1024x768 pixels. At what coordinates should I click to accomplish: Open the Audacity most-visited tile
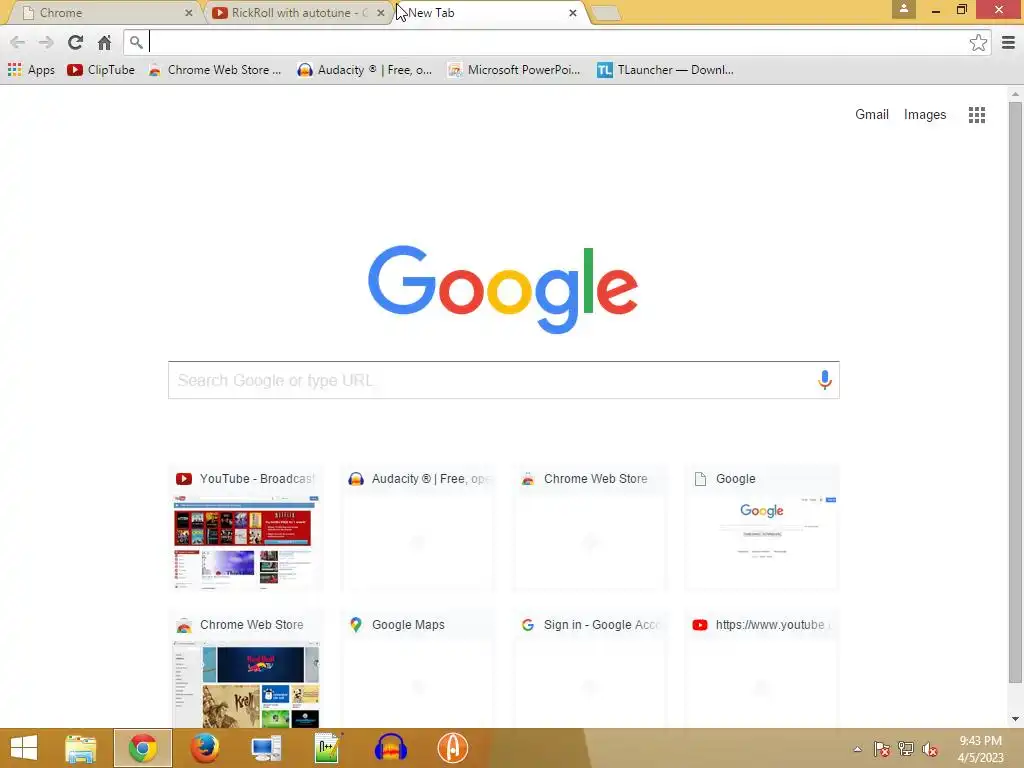click(418, 528)
